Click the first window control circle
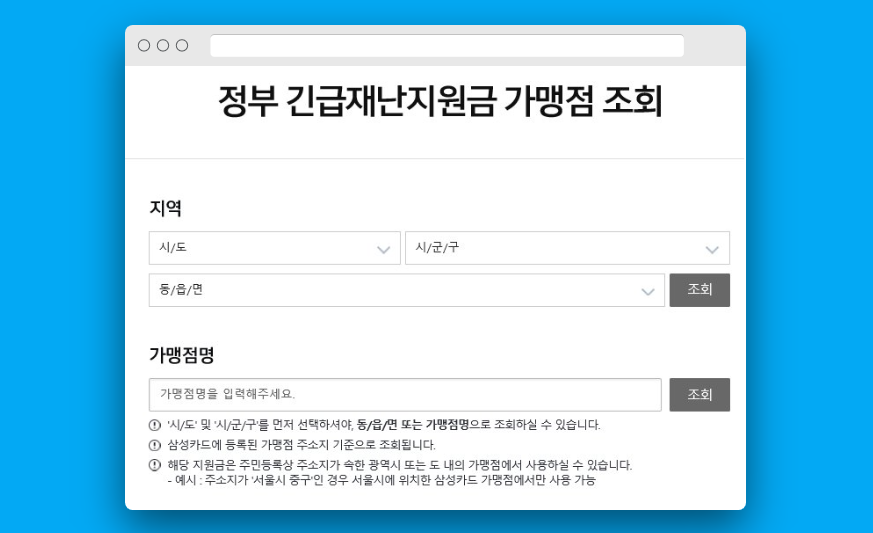The height and width of the screenshot is (533, 873). (144, 46)
